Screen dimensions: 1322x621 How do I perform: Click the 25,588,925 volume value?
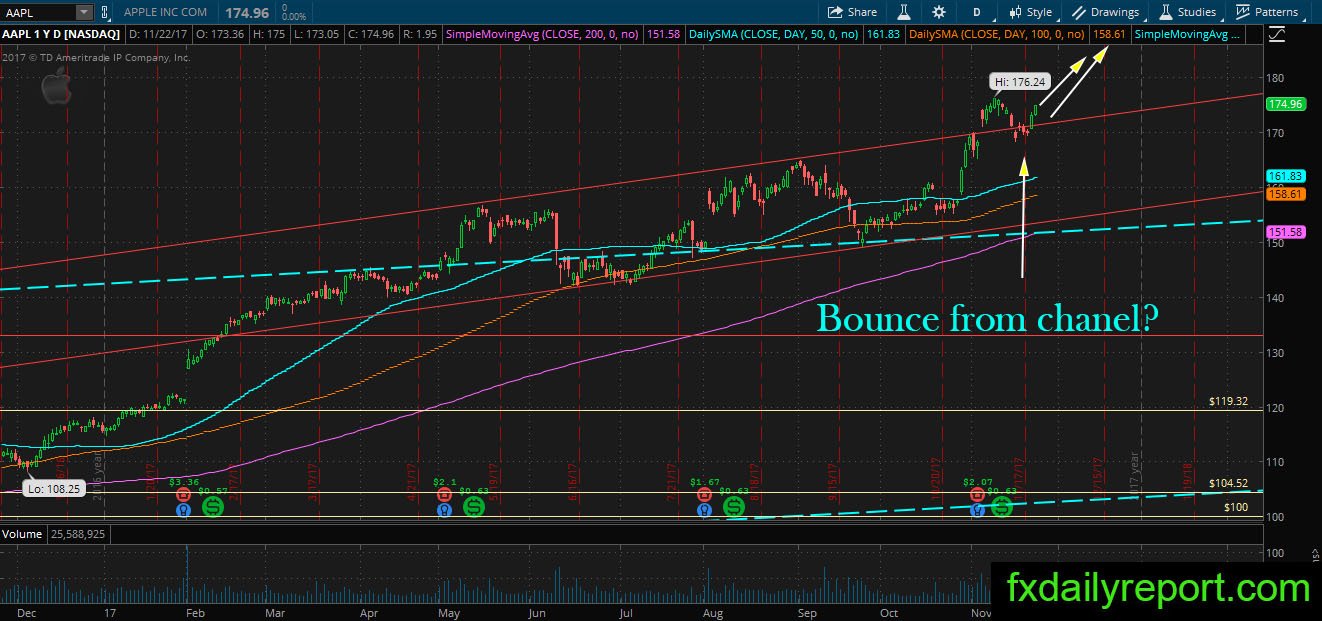77,534
